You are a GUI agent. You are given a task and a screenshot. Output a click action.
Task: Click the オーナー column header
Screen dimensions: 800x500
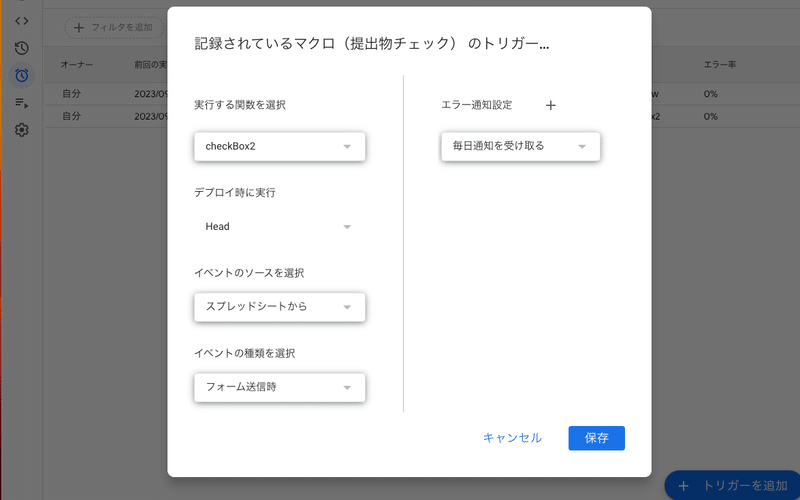(x=76, y=65)
